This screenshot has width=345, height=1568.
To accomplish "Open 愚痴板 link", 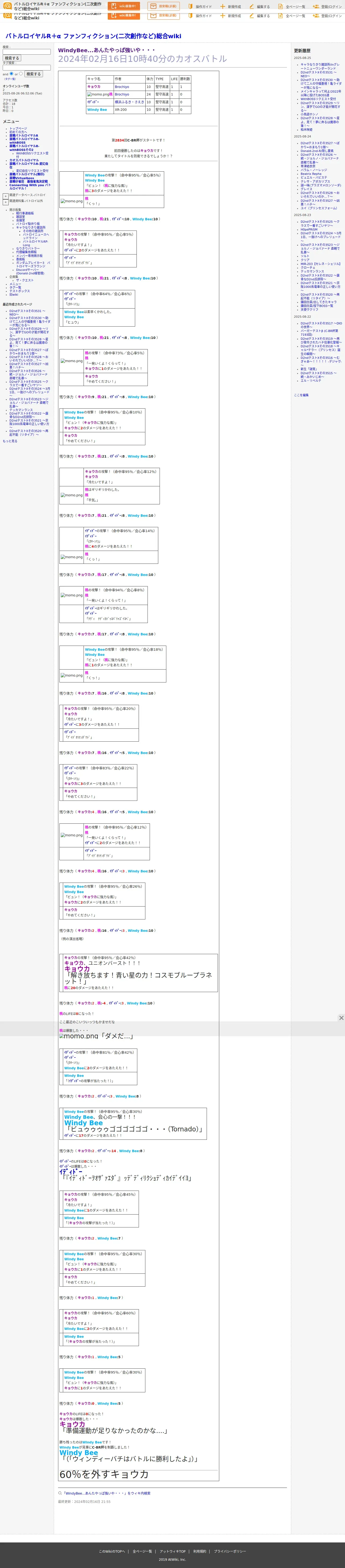I will click(21, 259).
